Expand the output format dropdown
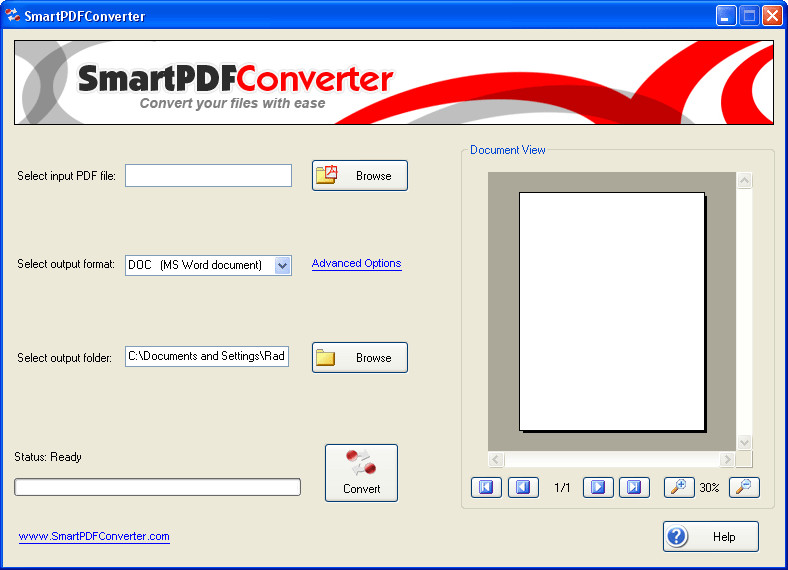 (x=282, y=265)
